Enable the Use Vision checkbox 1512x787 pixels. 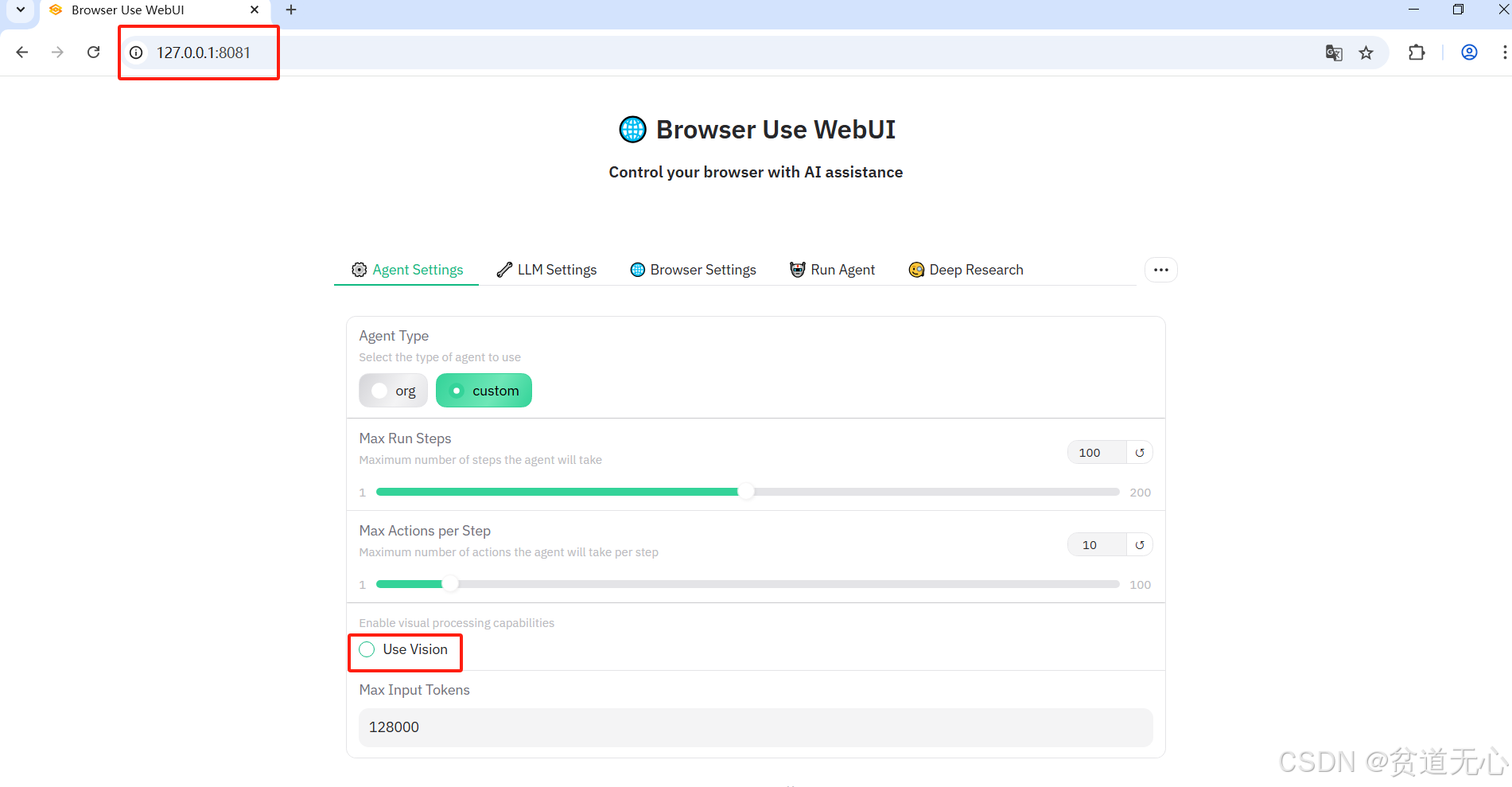[367, 649]
